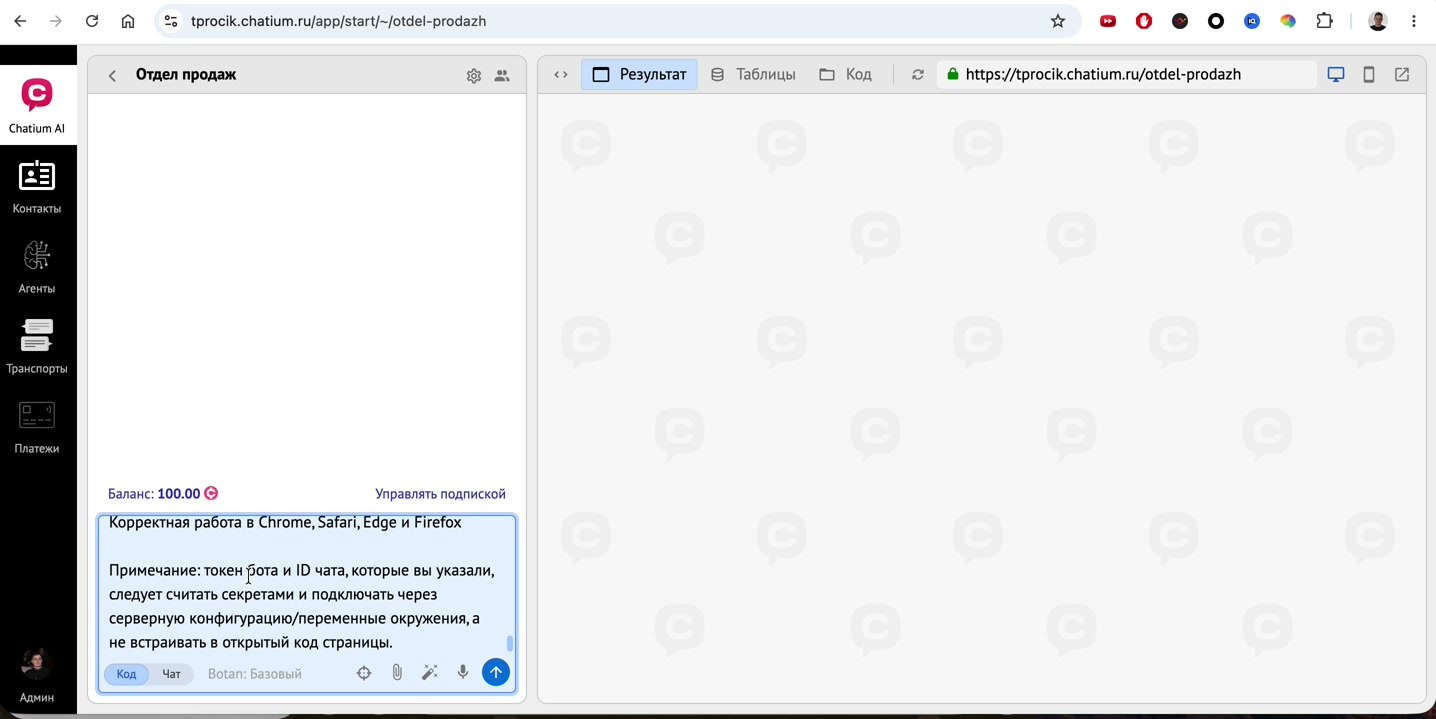Image resolution: width=1436 pixels, height=719 pixels.
Task: Click the Баланс: 100.00 text
Action: coord(154,494)
